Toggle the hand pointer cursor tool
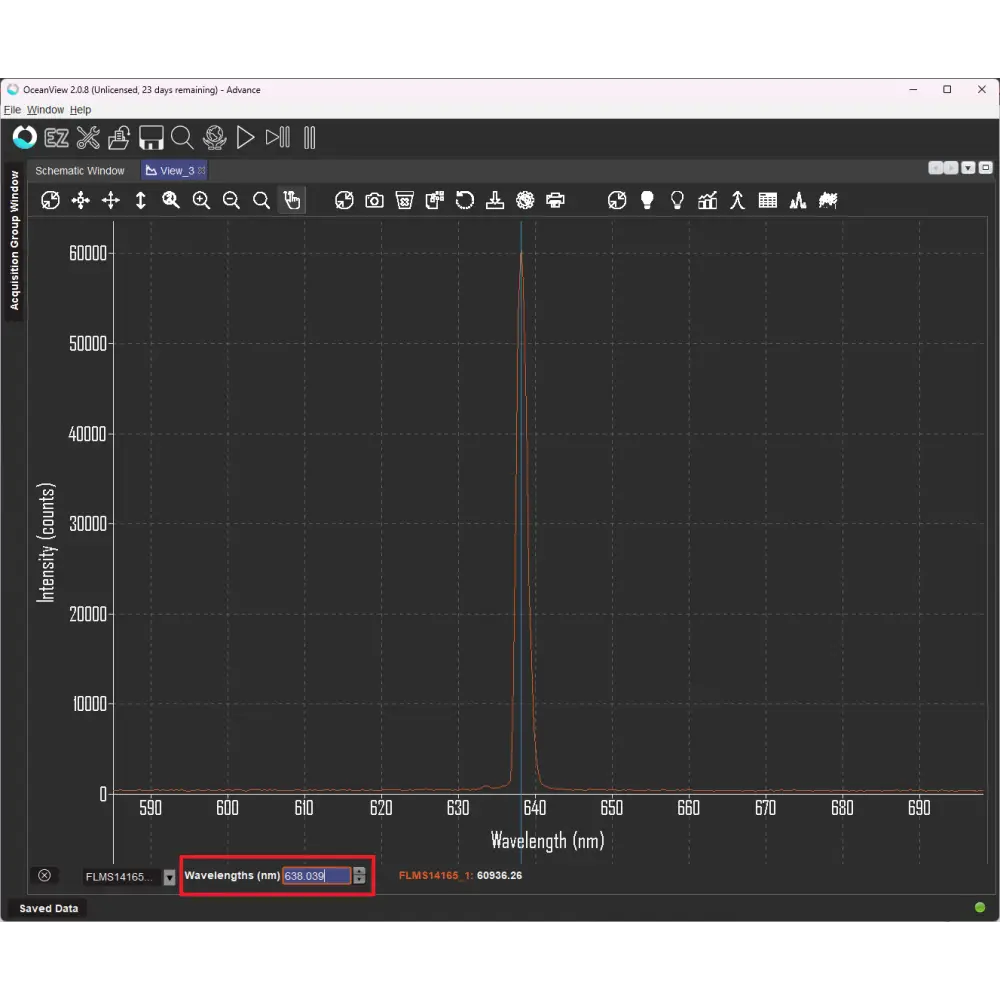Screen dimensions: 1000x1000 (x=292, y=200)
